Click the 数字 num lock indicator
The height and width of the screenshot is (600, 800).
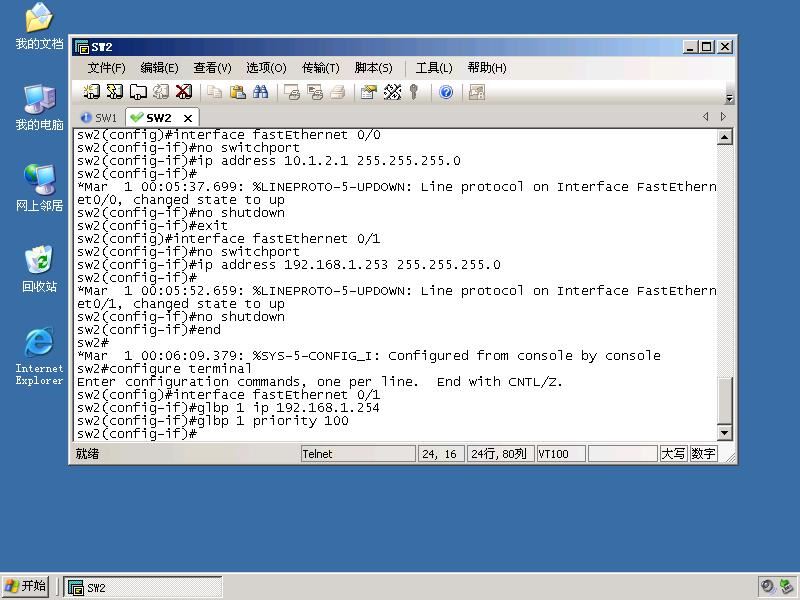(703, 454)
